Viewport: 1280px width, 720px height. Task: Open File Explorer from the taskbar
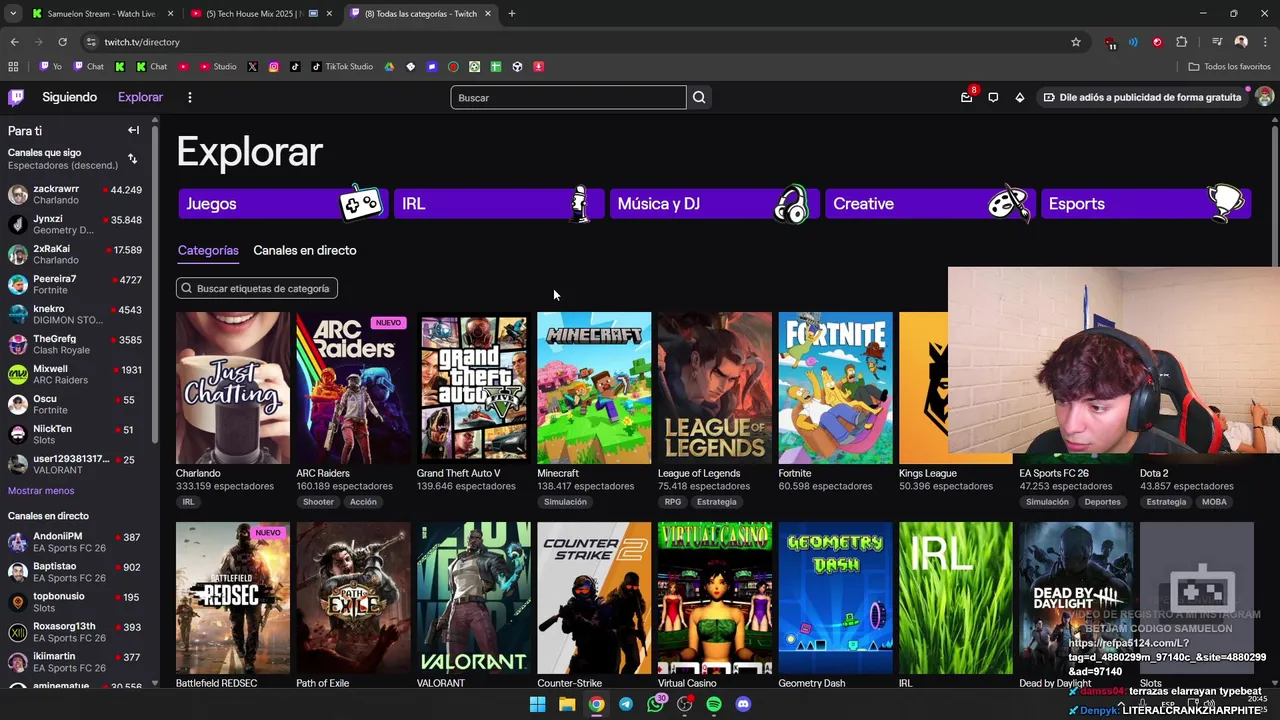click(x=567, y=704)
